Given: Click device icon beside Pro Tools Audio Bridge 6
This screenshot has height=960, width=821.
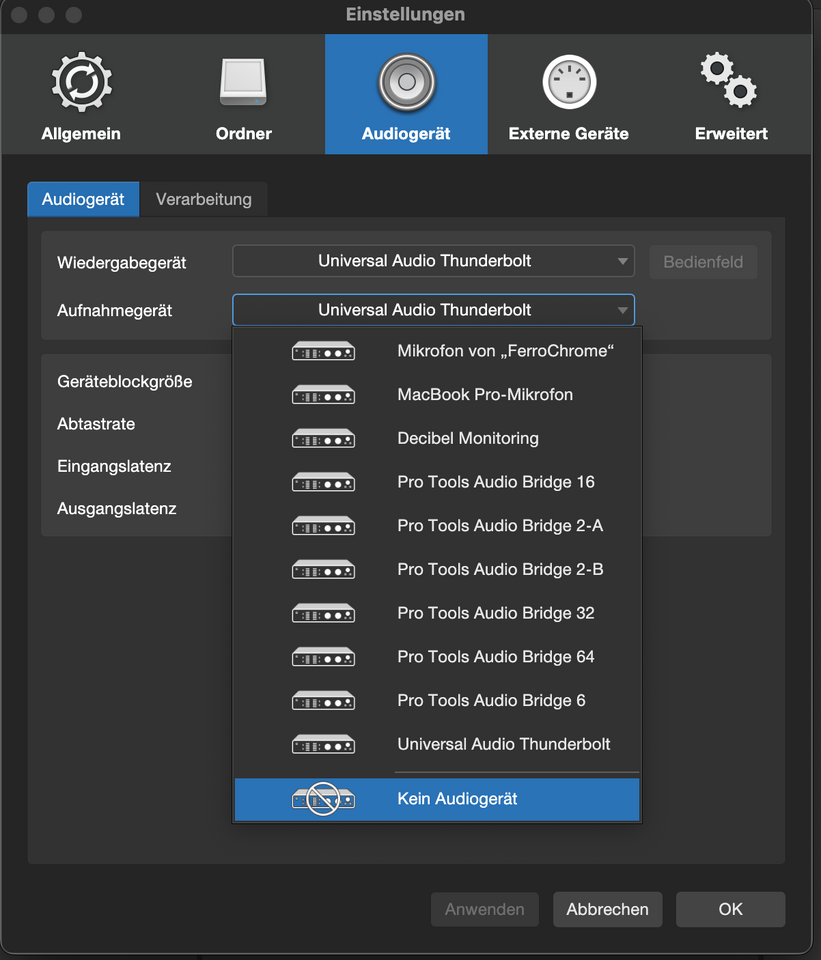Looking at the screenshot, I should coord(323,701).
